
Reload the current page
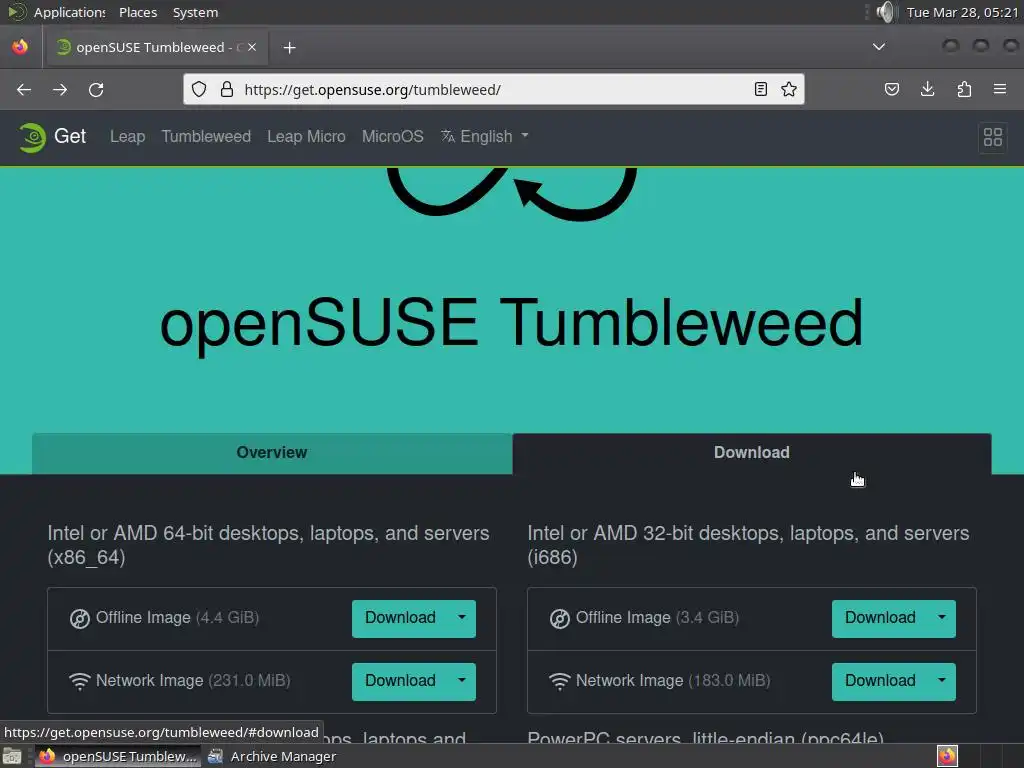pyautogui.click(x=96, y=89)
